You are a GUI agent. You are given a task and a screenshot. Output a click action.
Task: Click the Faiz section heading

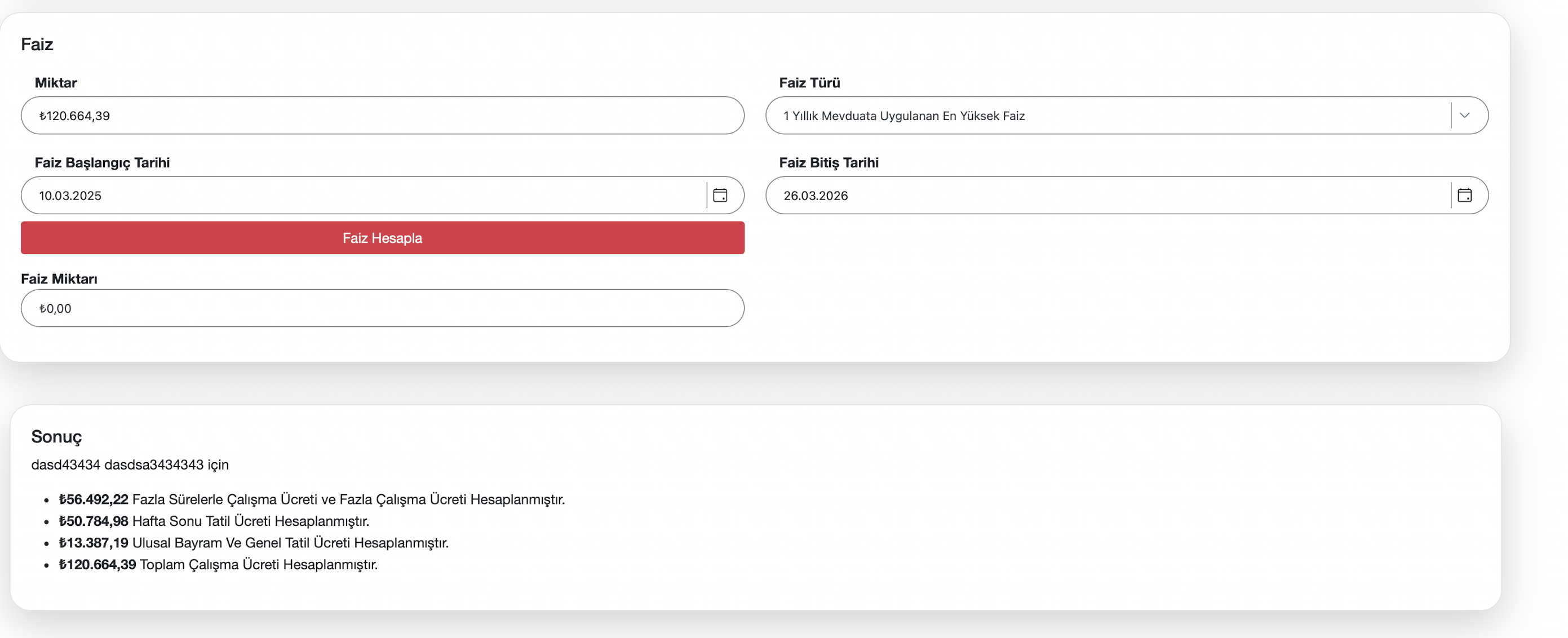(37, 45)
